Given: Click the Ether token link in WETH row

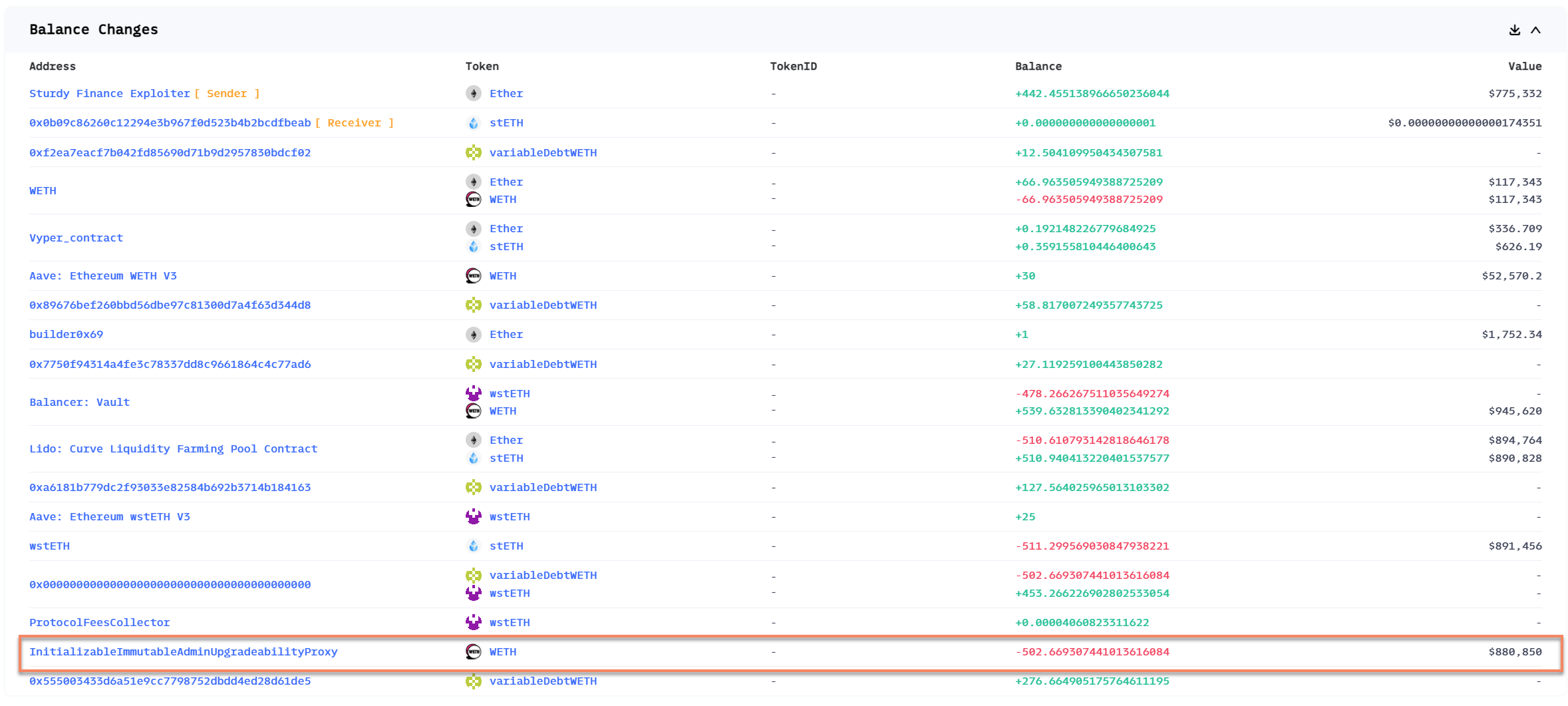Looking at the screenshot, I should (x=506, y=182).
